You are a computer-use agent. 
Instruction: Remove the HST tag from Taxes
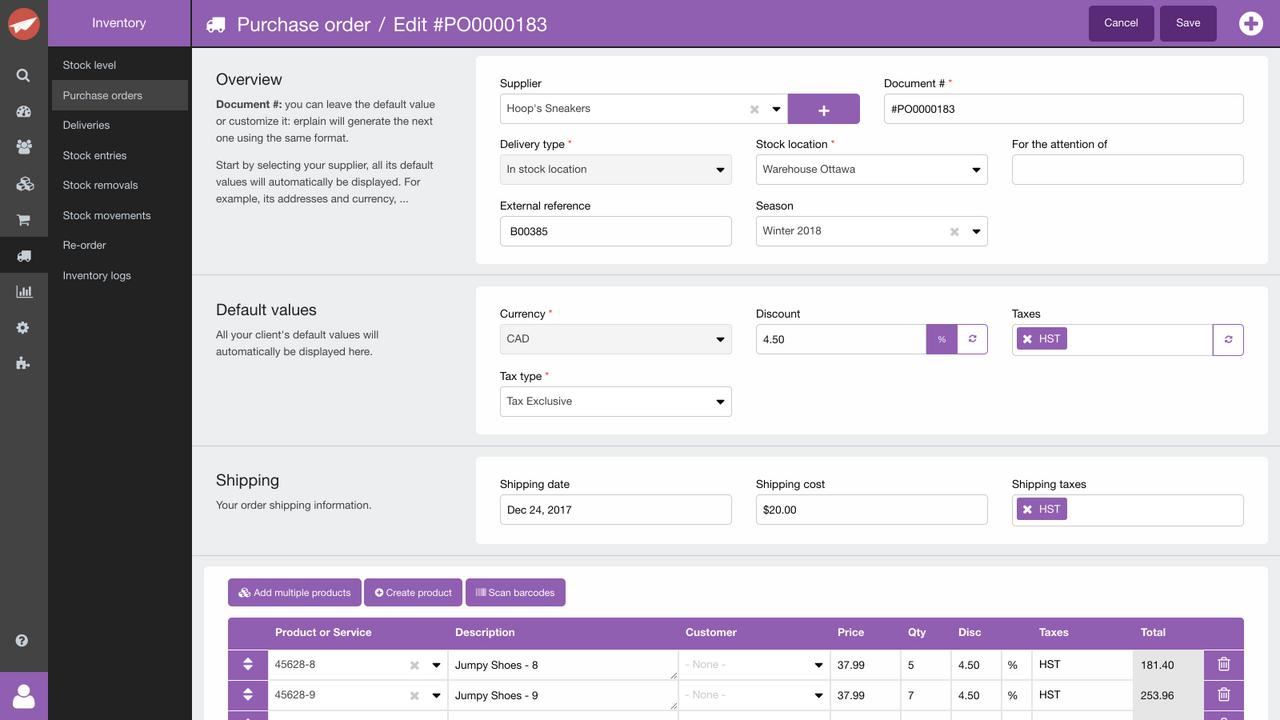(1027, 339)
